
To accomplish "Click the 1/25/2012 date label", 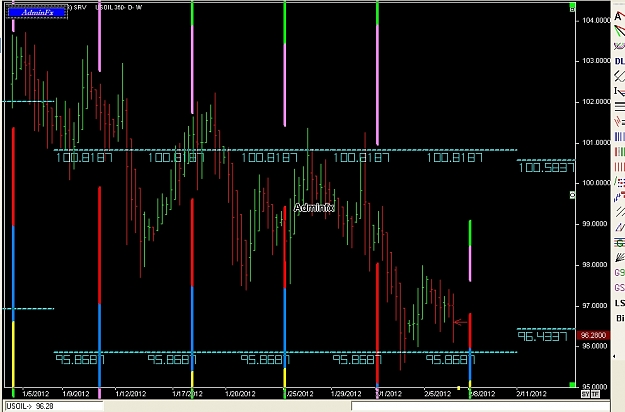I will coord(299,394).
